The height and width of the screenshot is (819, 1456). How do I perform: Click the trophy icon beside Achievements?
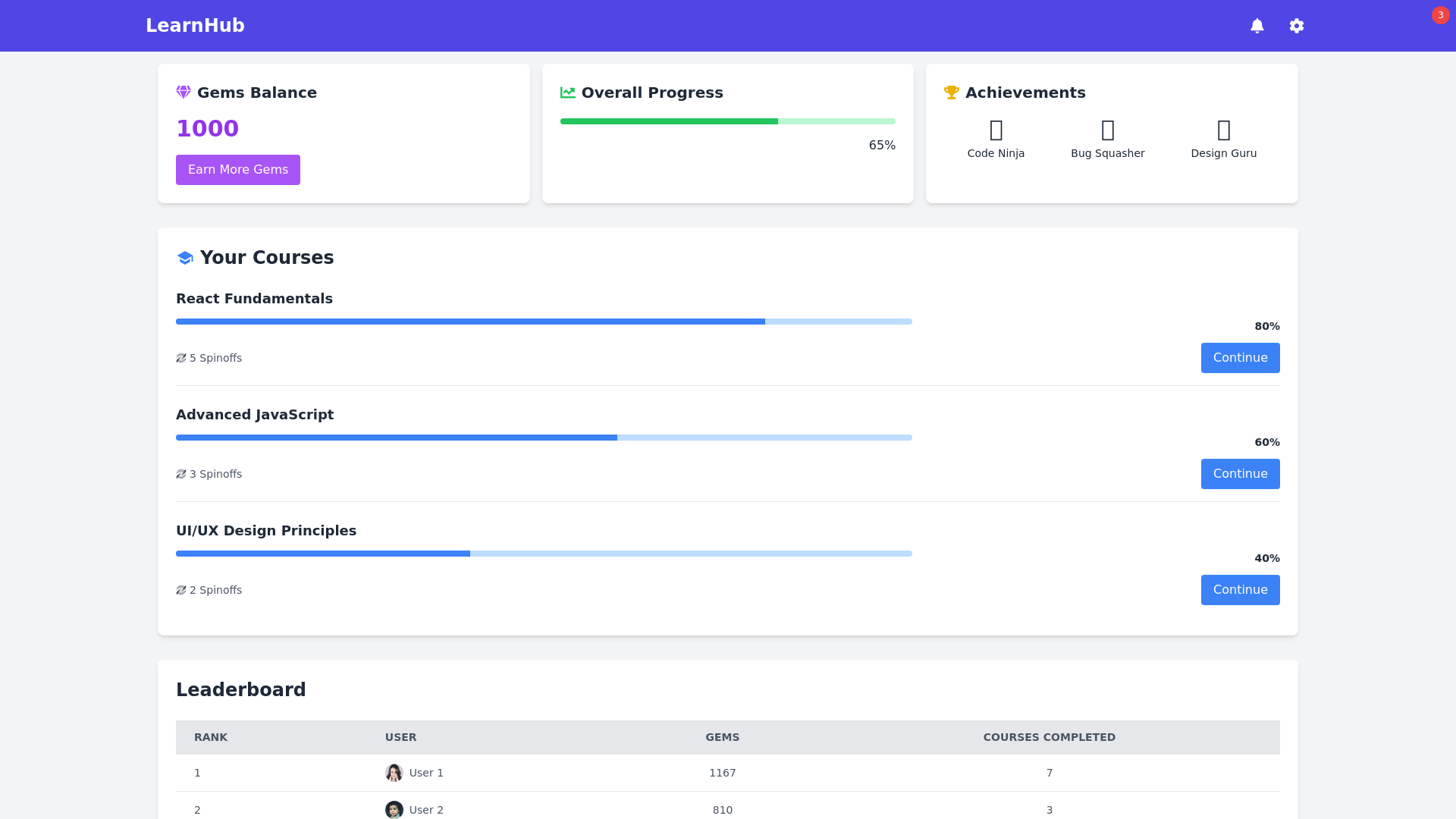point(952,93)
